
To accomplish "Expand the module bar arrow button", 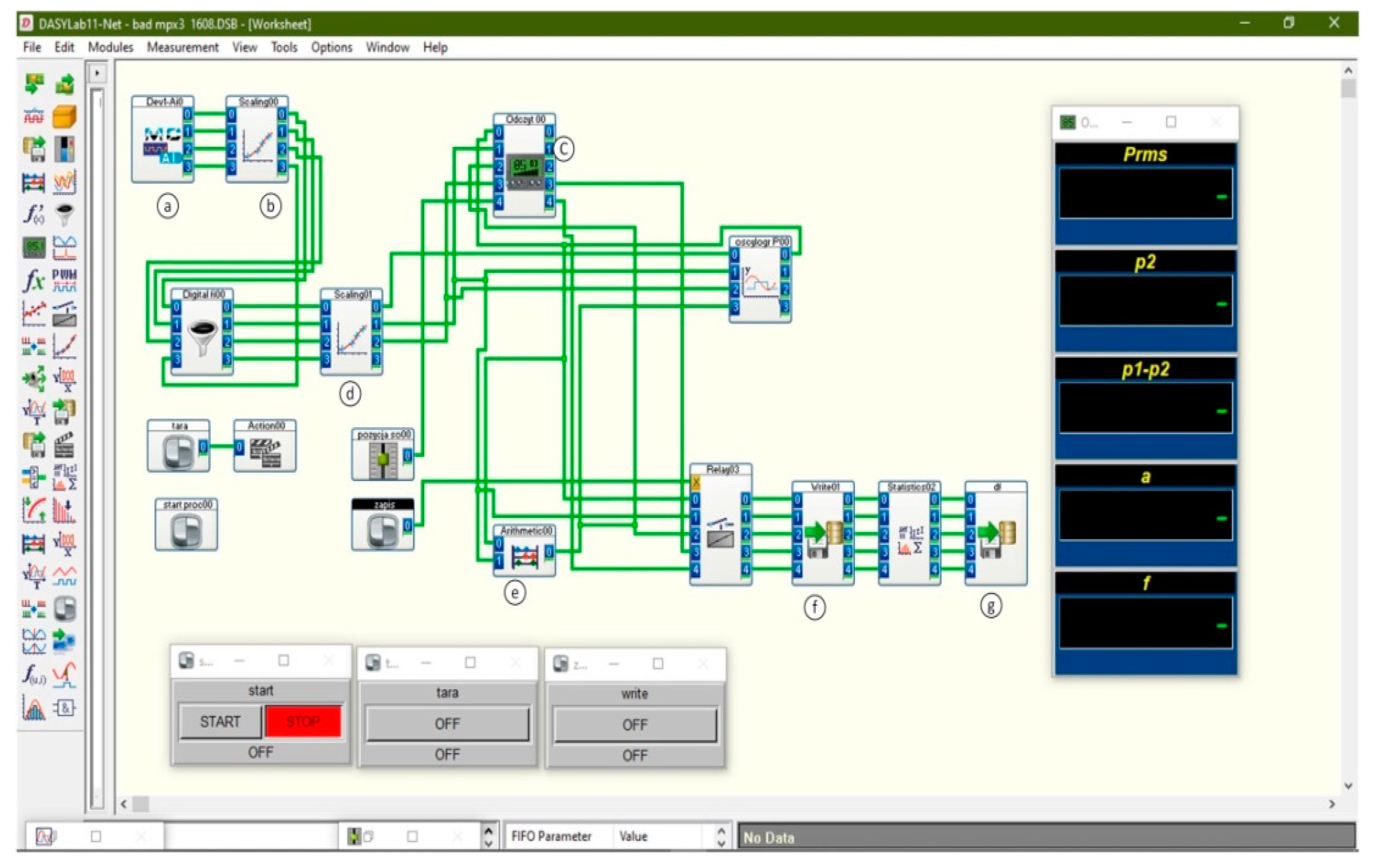I will pos(97,73).
